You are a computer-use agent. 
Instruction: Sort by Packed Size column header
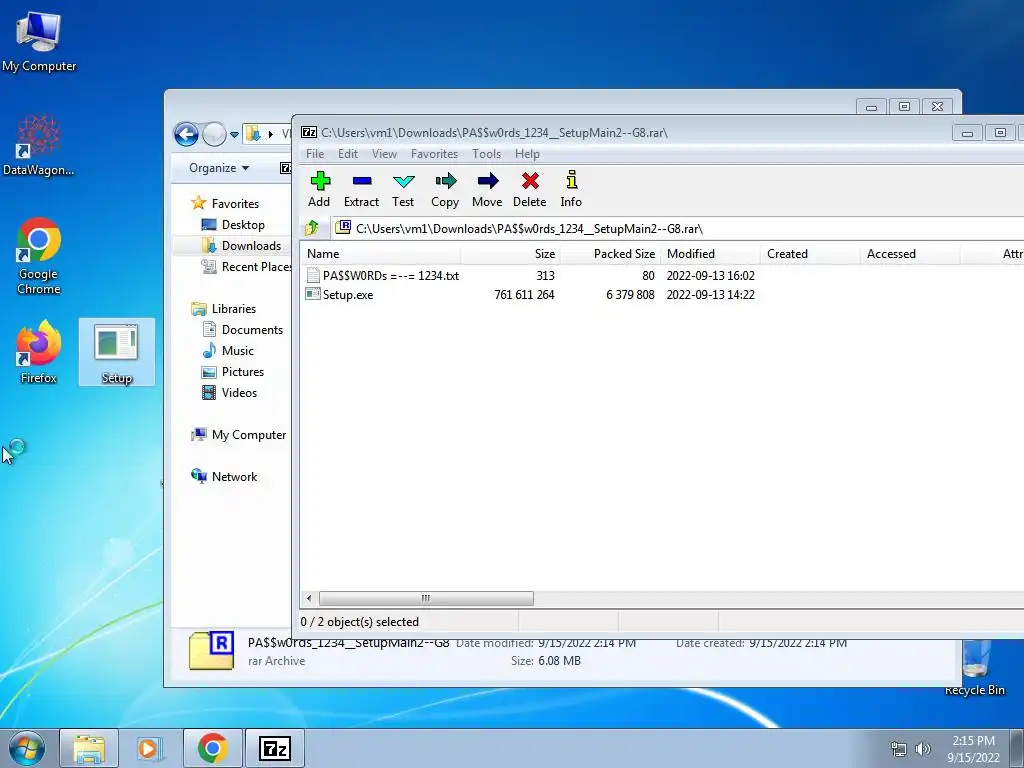pyautogui.click(x=611, y=253)
